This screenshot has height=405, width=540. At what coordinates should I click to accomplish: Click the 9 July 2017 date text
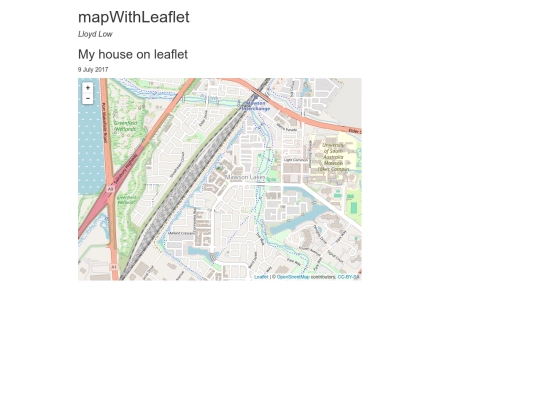pyautogui.click(x=93, y=70)
